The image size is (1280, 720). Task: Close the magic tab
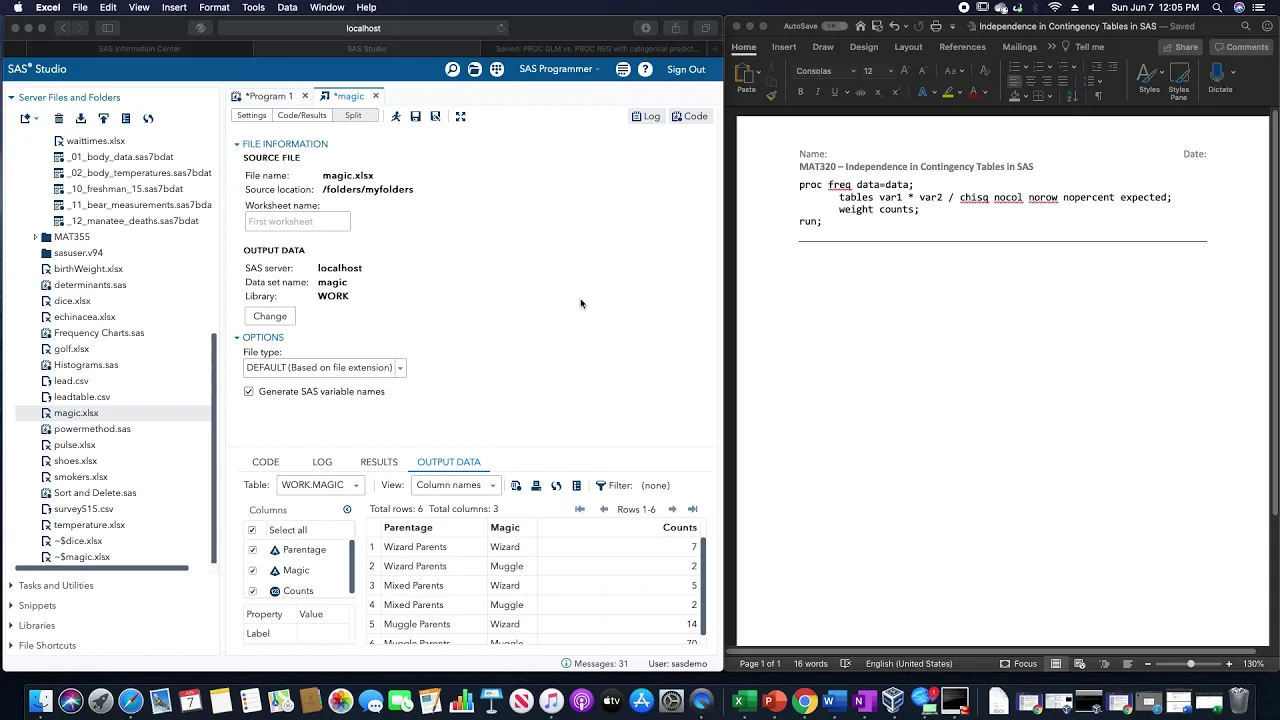point(376,96)
